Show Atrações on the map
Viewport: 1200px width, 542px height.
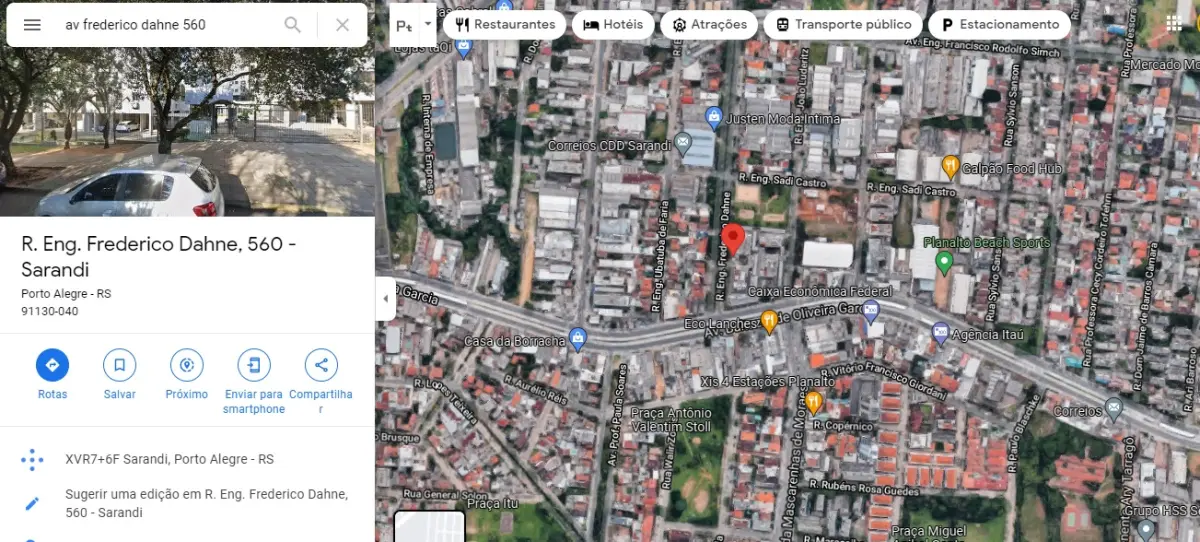[x=709, y=25]
